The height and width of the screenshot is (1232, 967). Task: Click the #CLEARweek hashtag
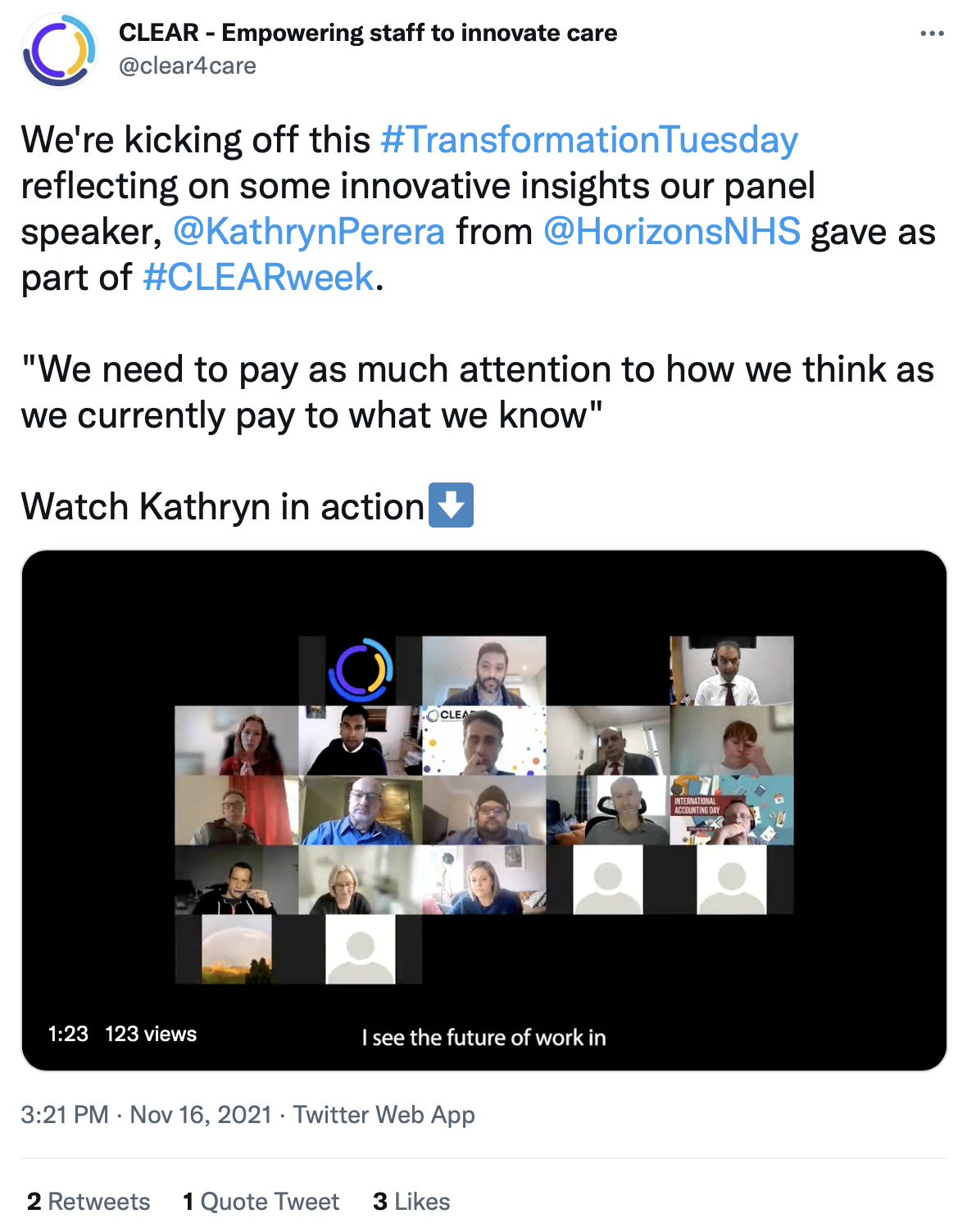point(258,278)
